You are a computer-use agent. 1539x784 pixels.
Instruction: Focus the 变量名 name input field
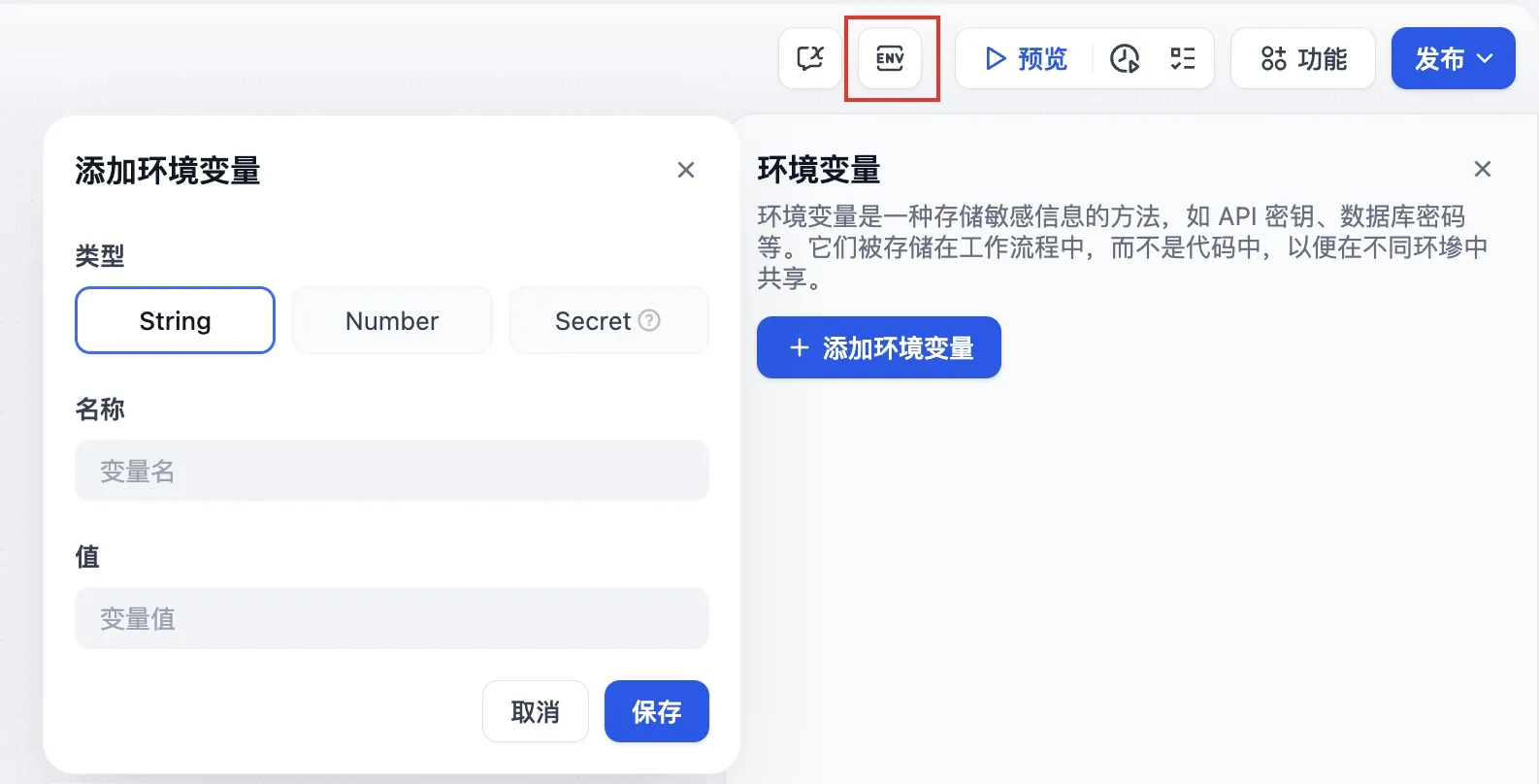pos(392,471)
